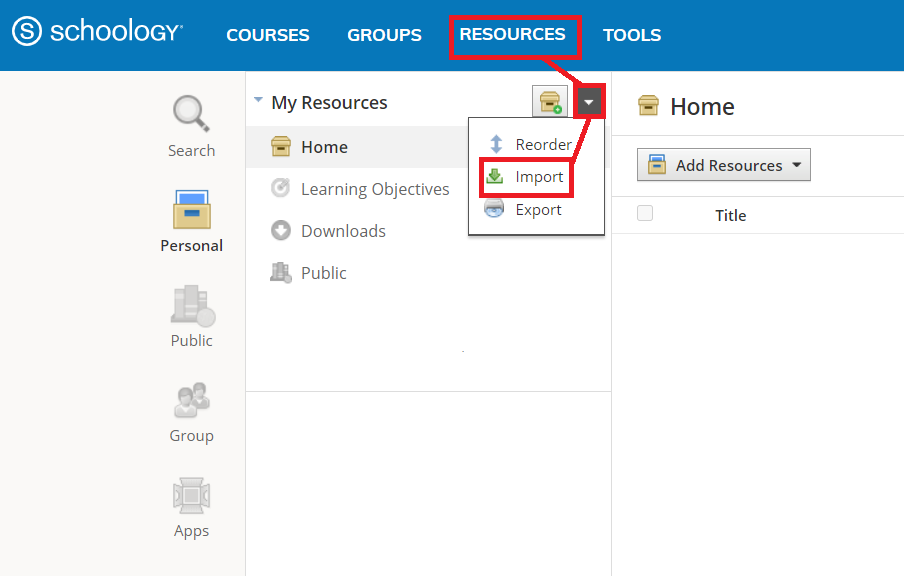Open the GROUPS menu

(x=385, y=35)
